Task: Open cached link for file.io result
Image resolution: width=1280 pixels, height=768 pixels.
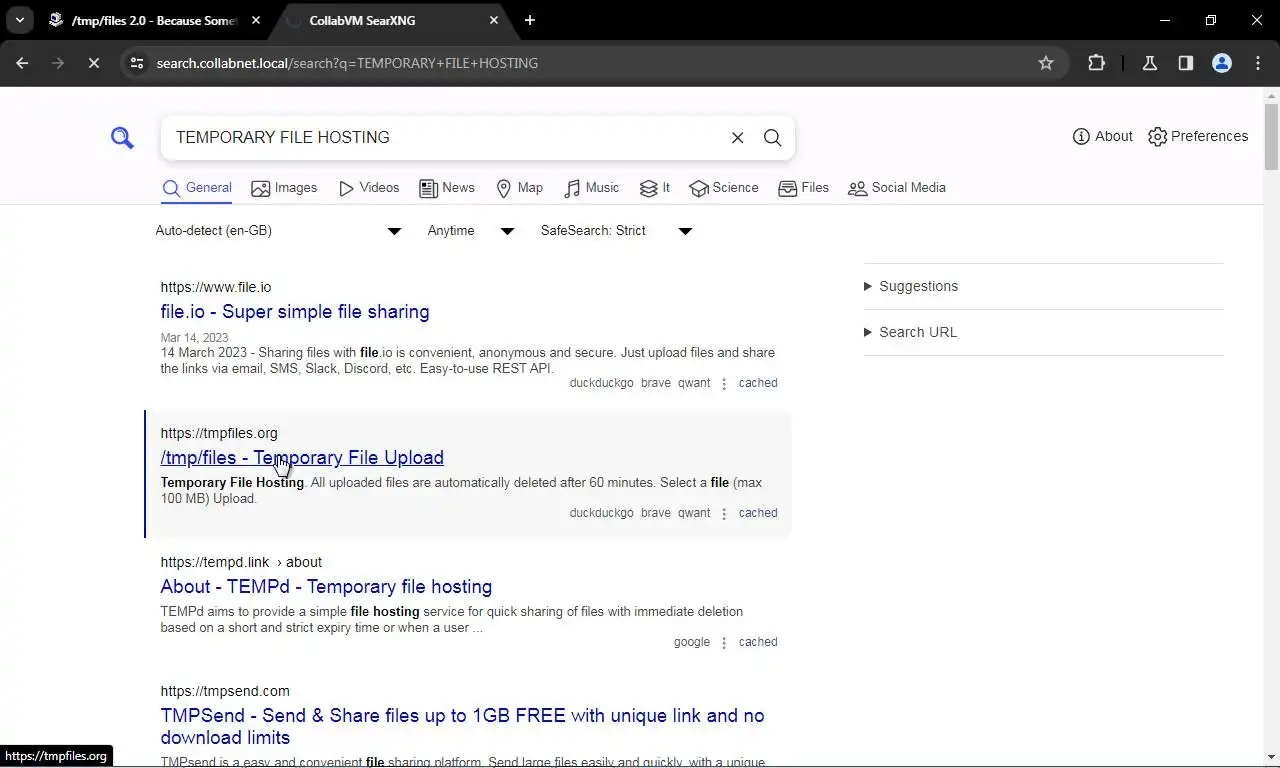Action: point(758,383)
